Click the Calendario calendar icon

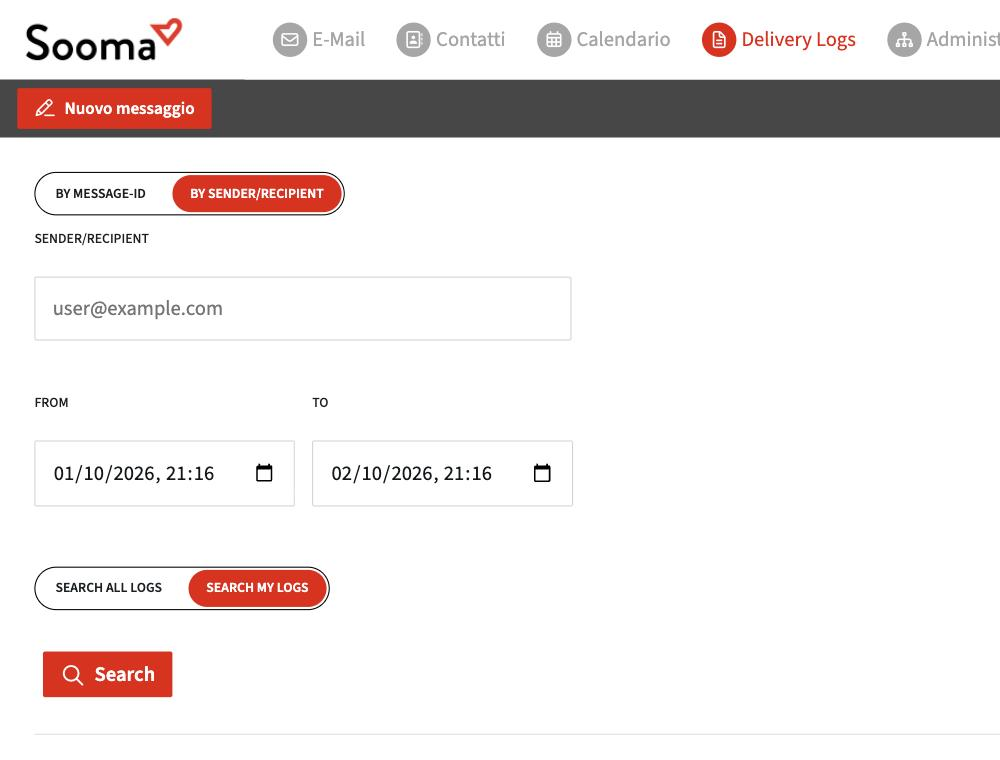click(x=554, y=40)
